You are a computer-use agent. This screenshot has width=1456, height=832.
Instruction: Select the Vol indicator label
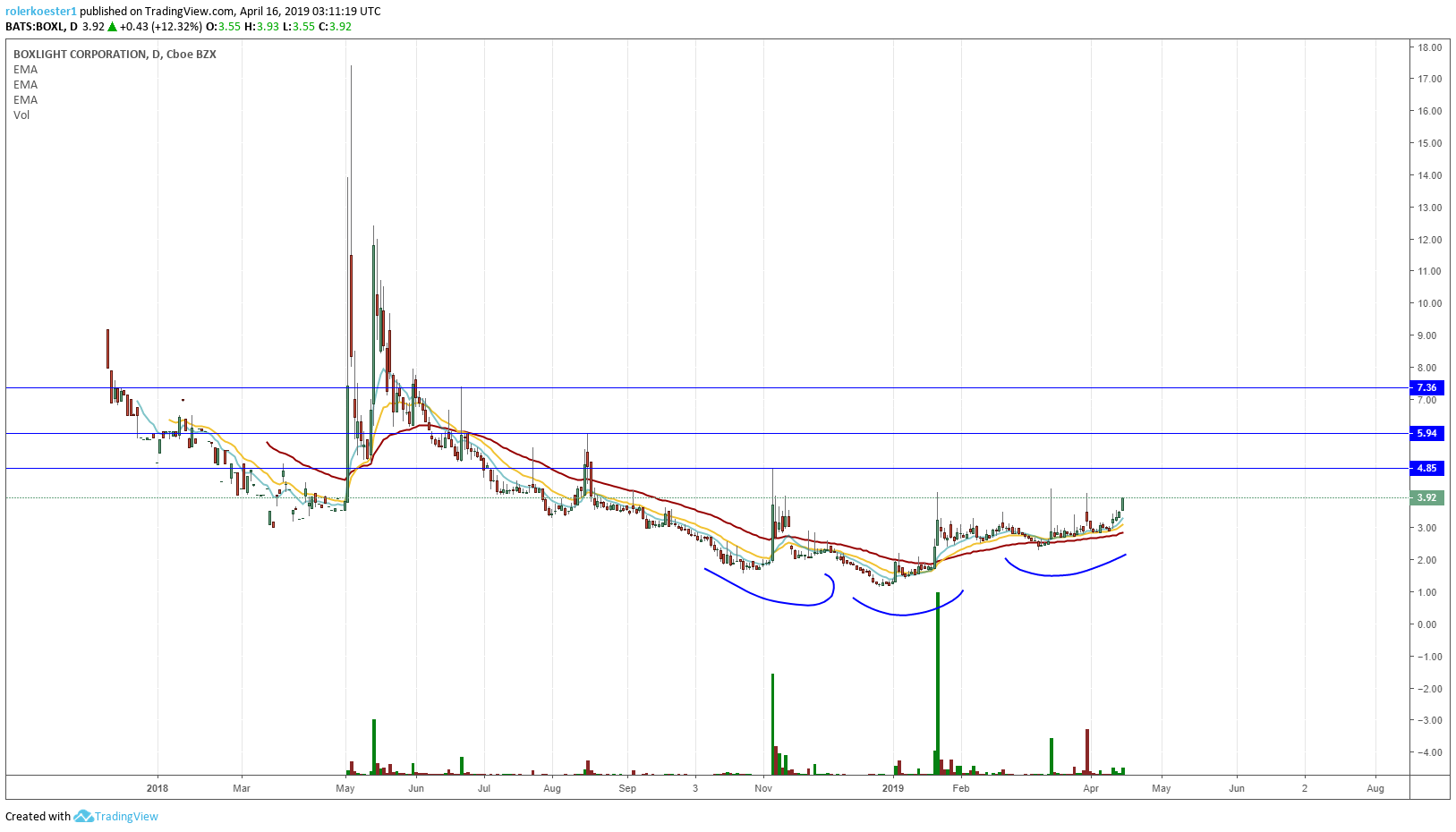(x=21, y=115)
